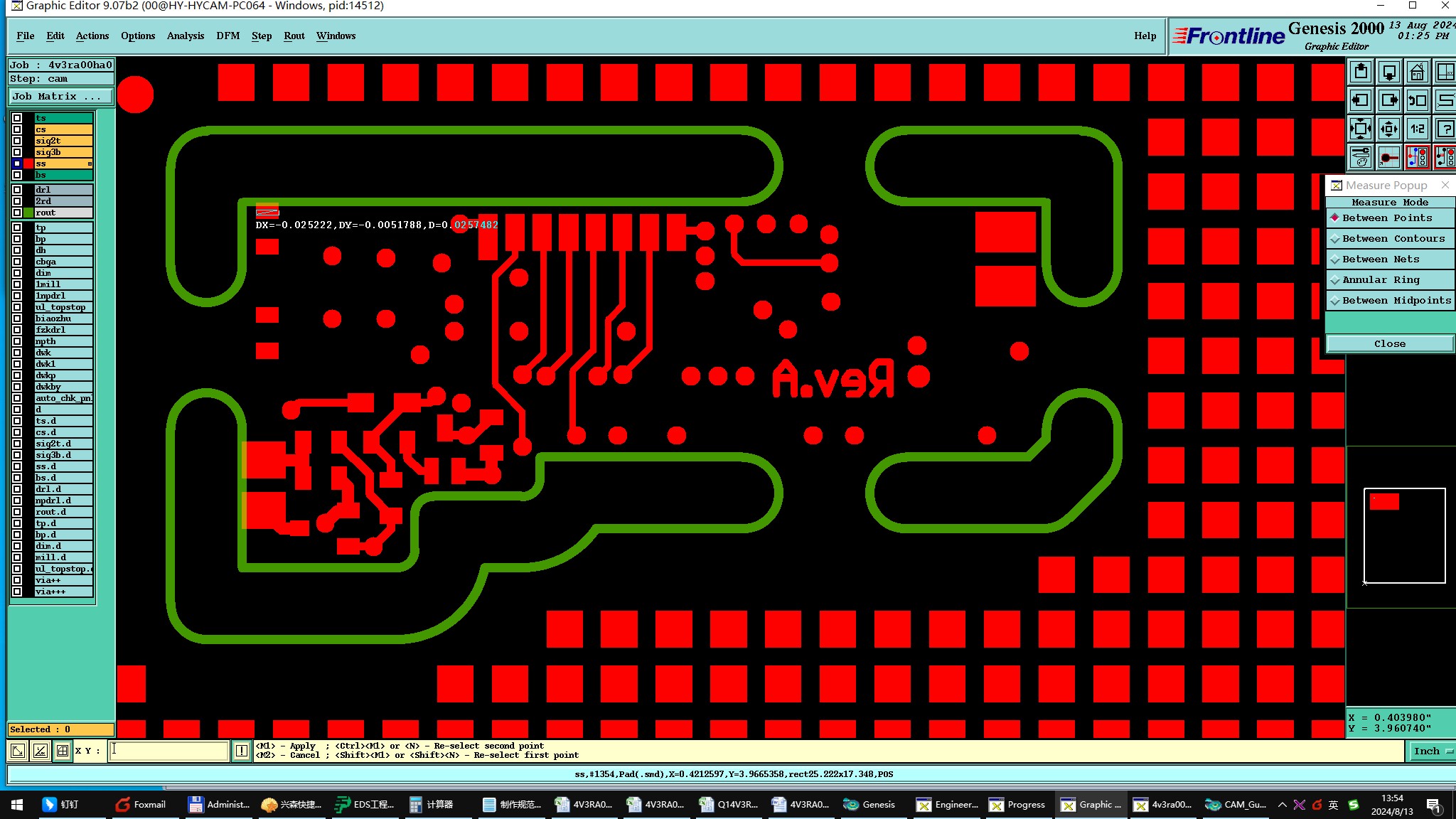Viewport: 1456px width, 819px height.
Task: Toggle the checkbox for layer sig2t
Action: pyautogui.click(x=17, y=141)
